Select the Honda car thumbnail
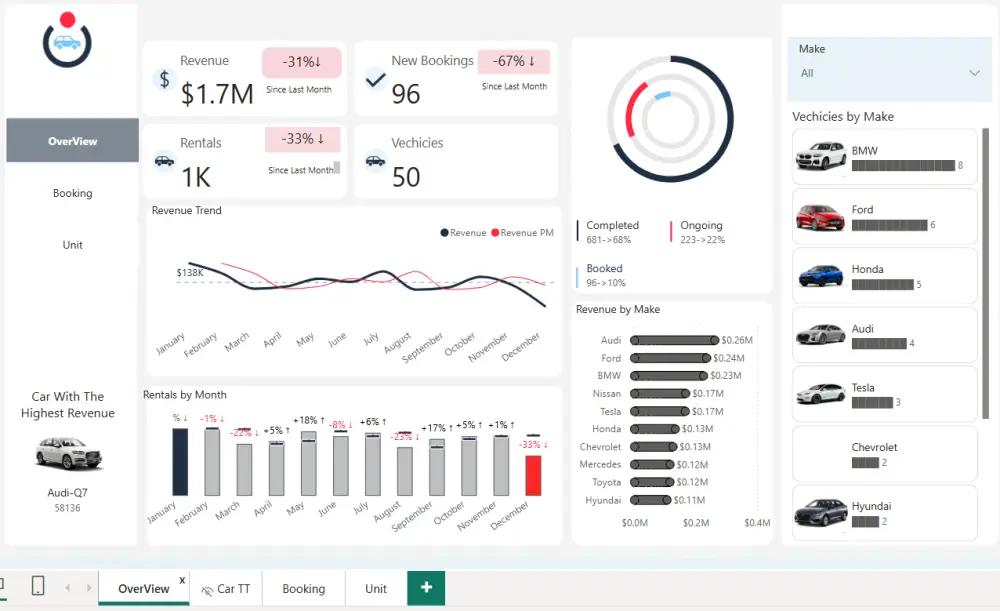1000x611 pixels. click(820, 276)
